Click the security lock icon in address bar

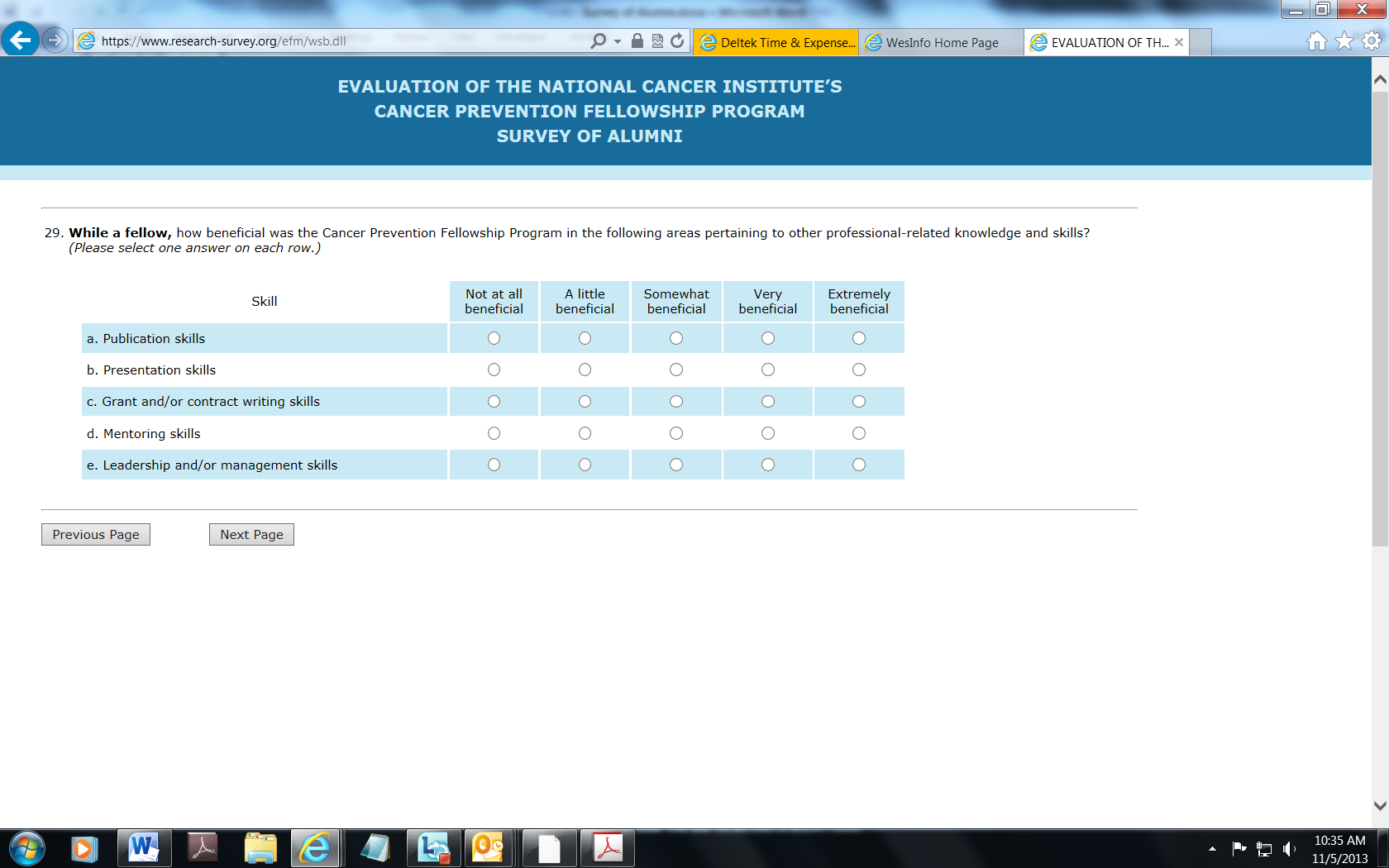pyautogui.click(x=637, y=41)
